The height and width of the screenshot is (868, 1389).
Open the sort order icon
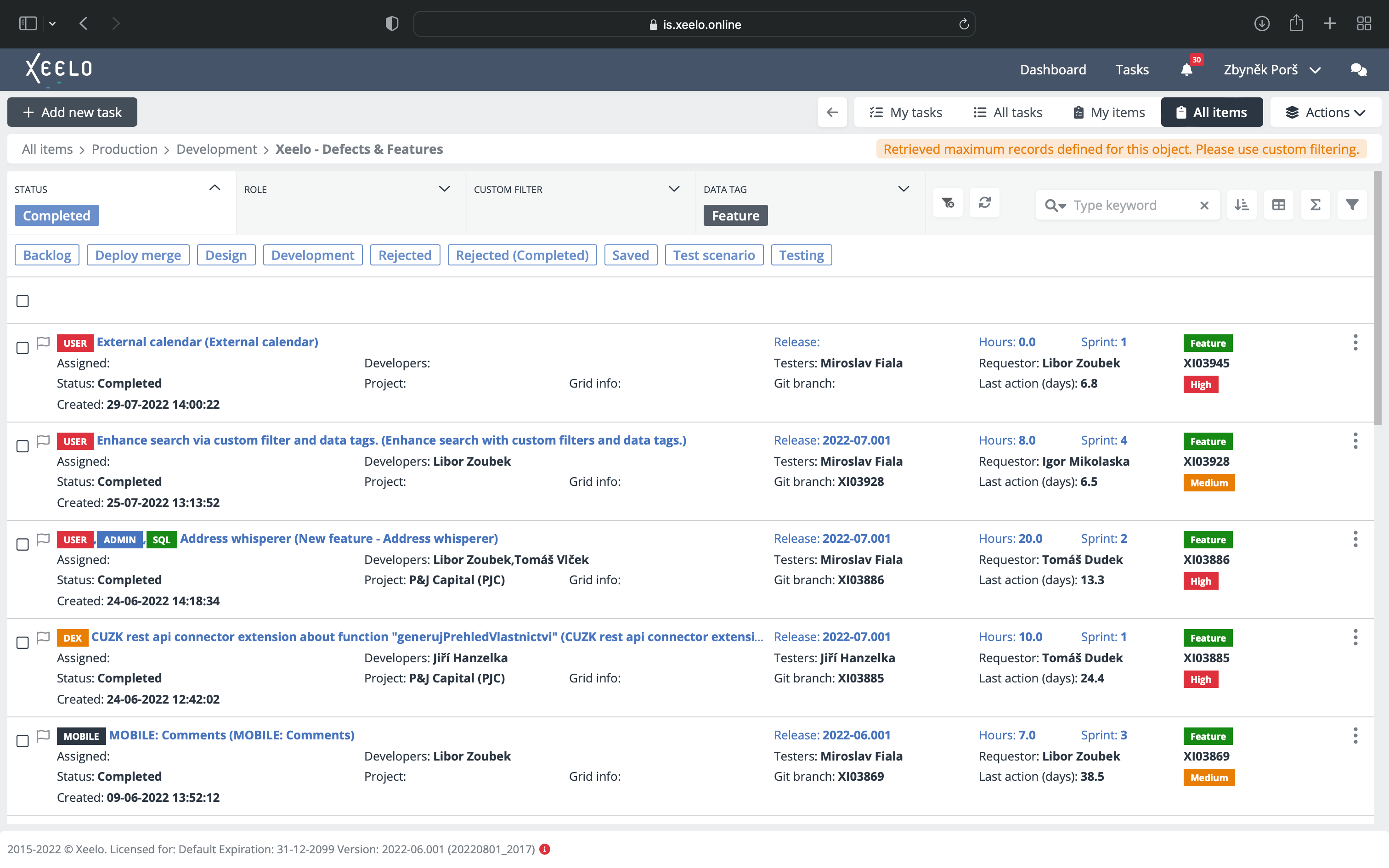1242,205
